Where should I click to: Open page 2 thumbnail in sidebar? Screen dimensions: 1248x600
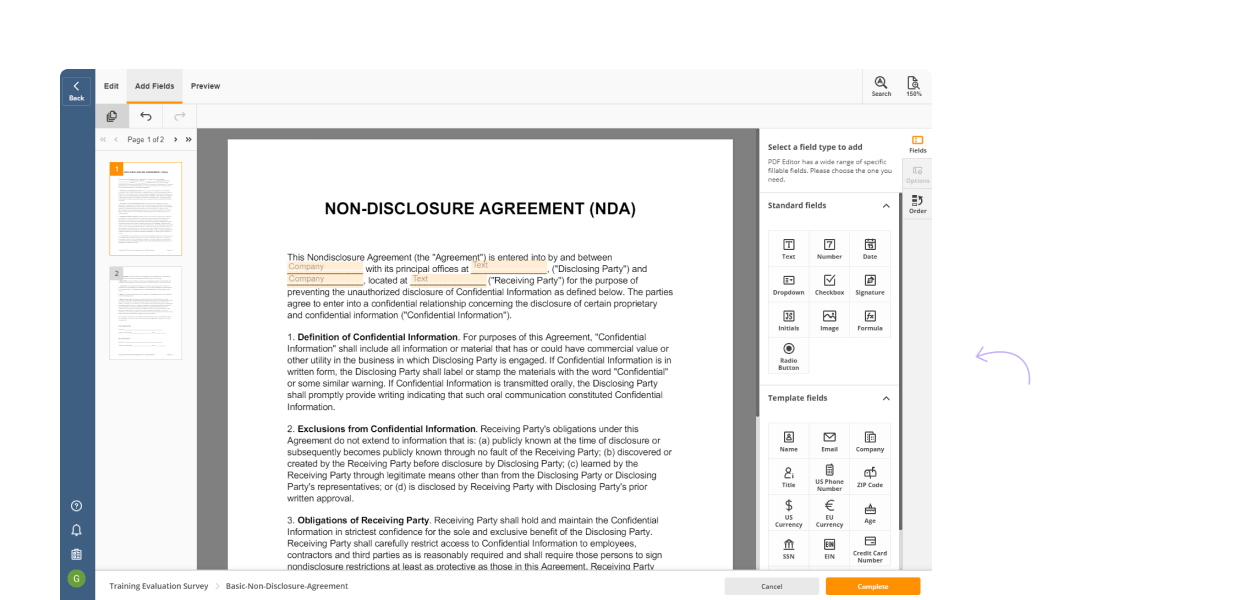[145, 313]
